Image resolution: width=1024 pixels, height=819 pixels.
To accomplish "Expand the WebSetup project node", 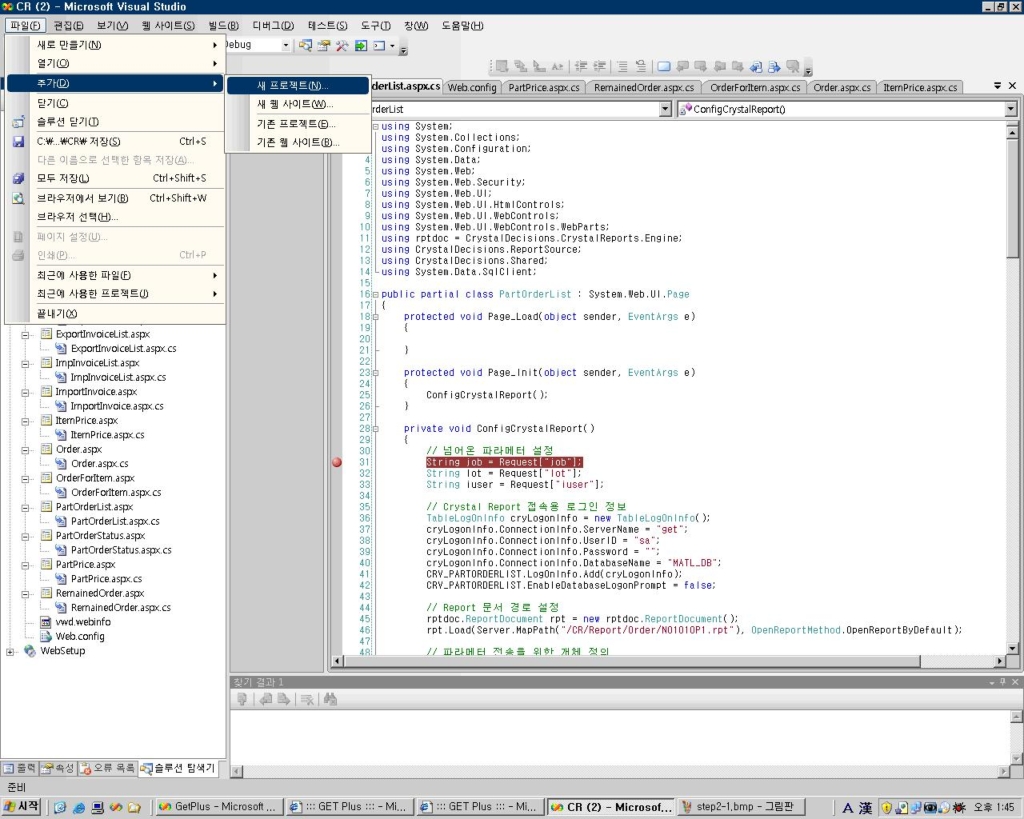I will tap(10, 651).
